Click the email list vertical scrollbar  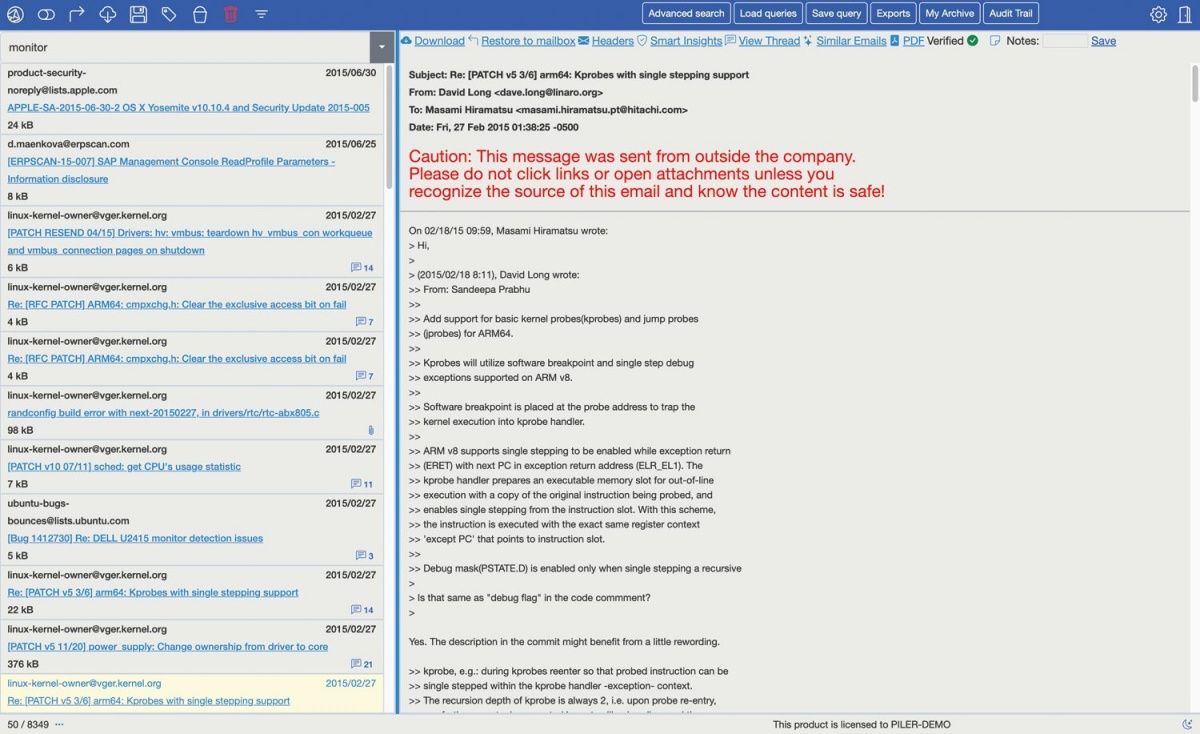(390, 130)
